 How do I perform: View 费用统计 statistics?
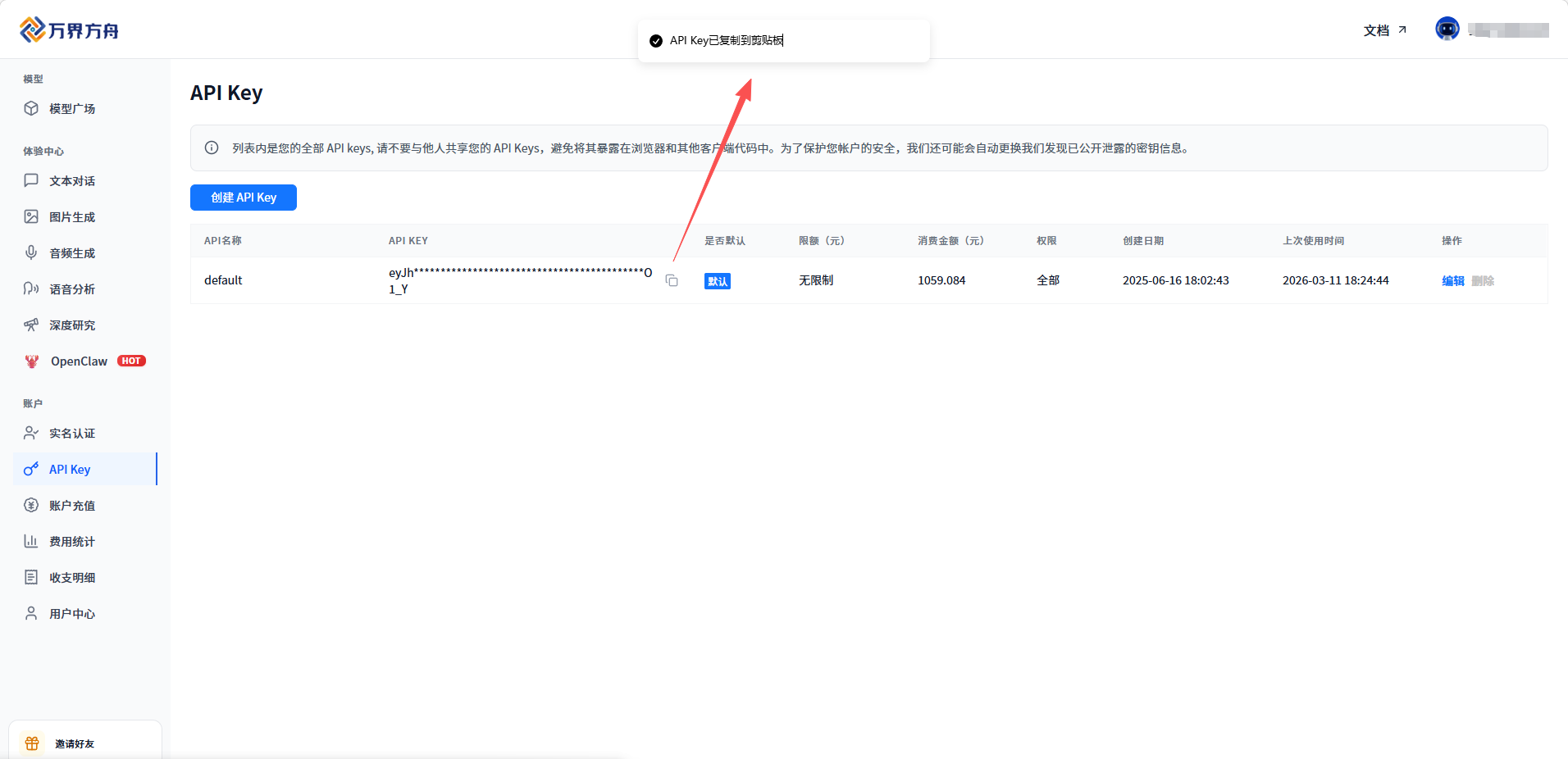tap(71, 542)
